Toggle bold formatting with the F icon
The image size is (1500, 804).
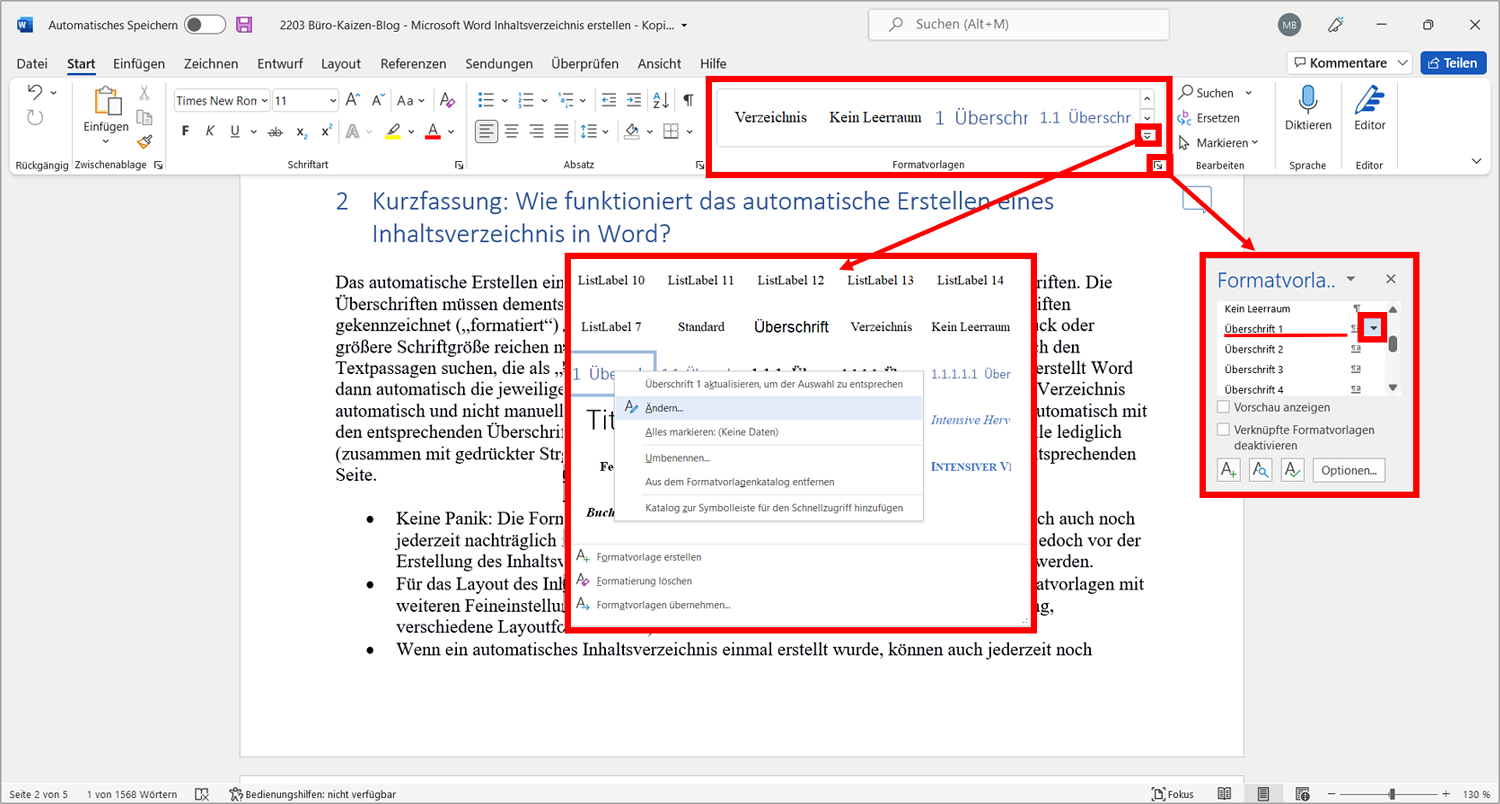184,131
